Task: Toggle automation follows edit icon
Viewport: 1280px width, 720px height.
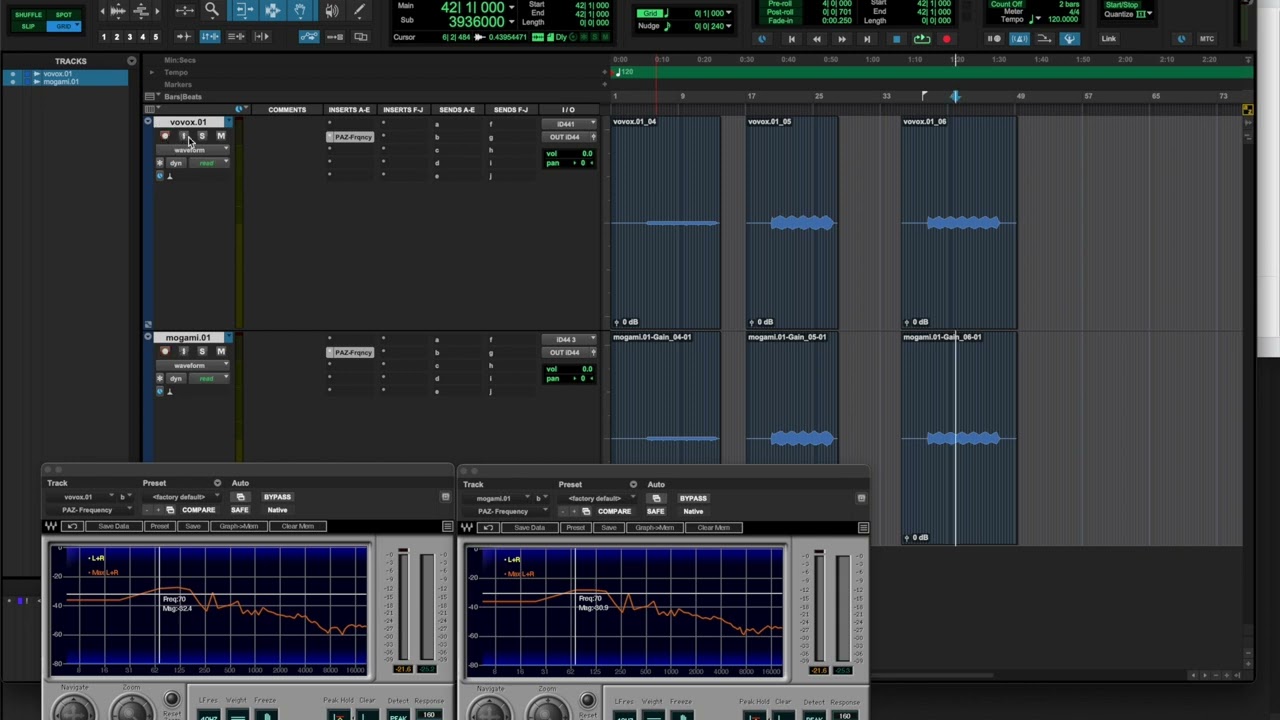Action: pos(309,37)
